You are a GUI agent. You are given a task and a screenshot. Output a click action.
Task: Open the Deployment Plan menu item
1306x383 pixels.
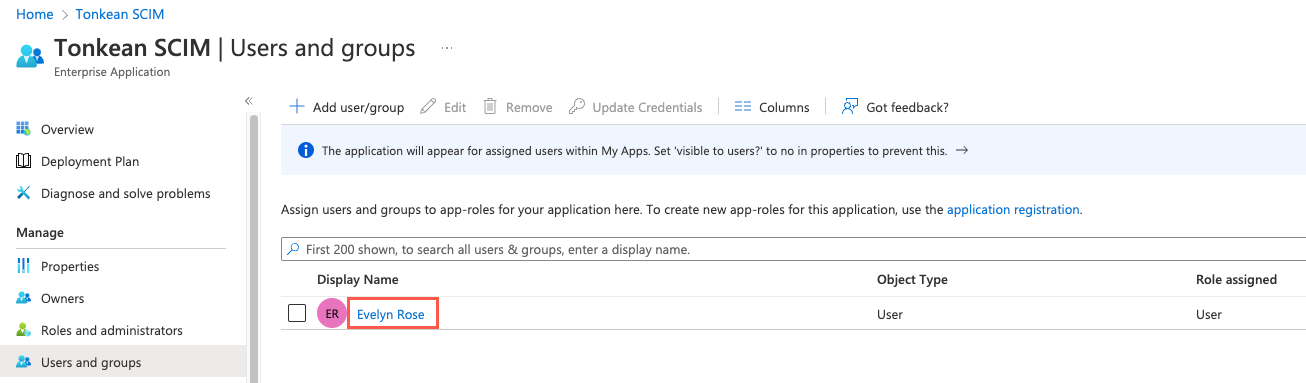(90, 161)
